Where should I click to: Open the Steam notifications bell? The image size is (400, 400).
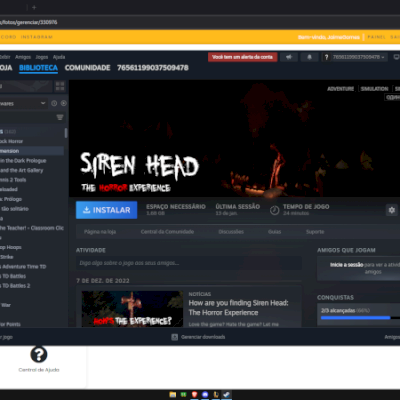309,57
